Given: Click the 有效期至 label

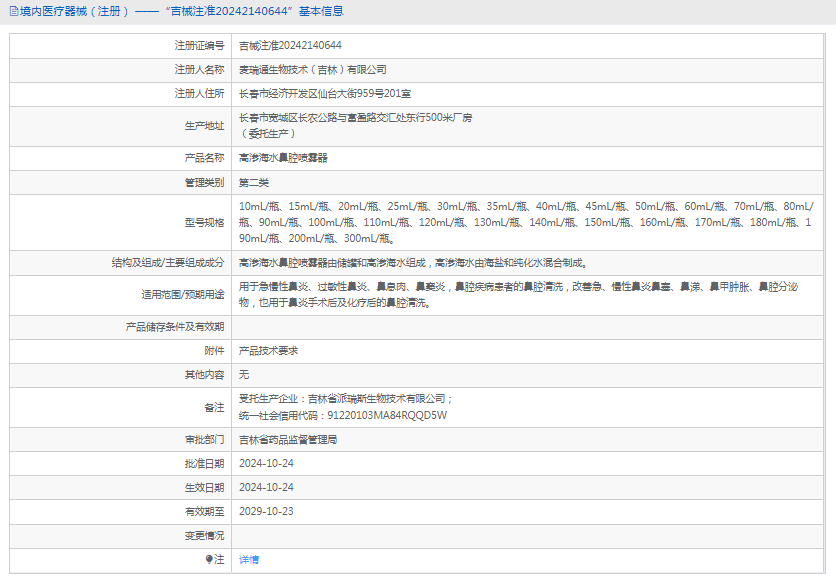Looking at the screenshot, I should click(x=204, y=512).
